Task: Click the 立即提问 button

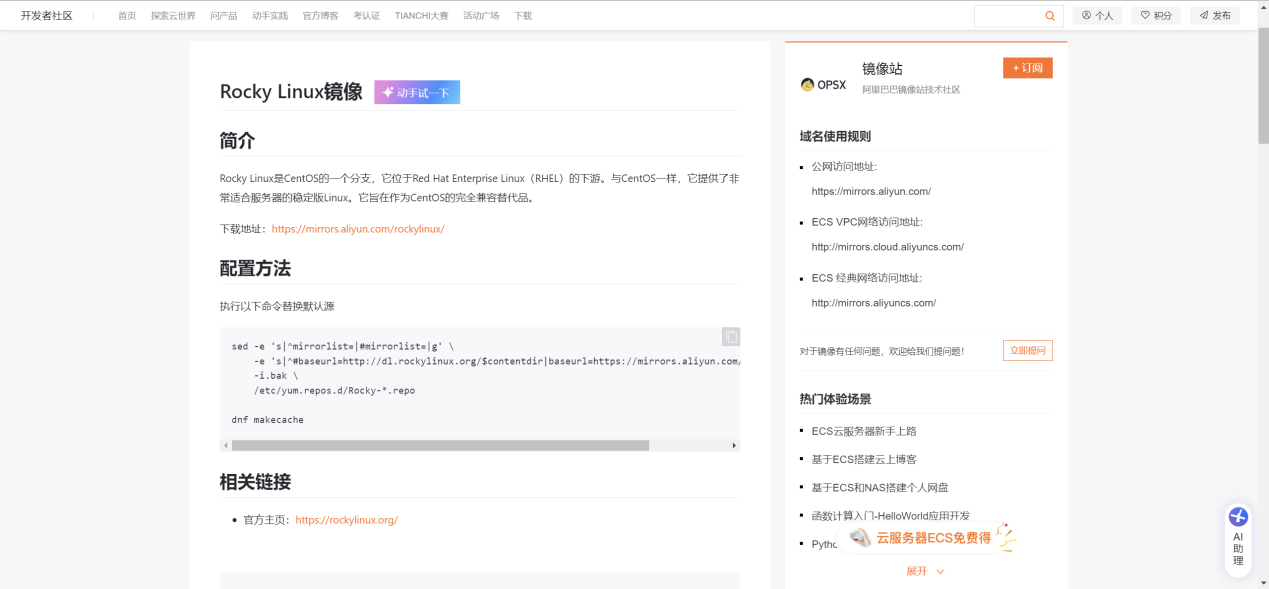Action: point(1028,351)
